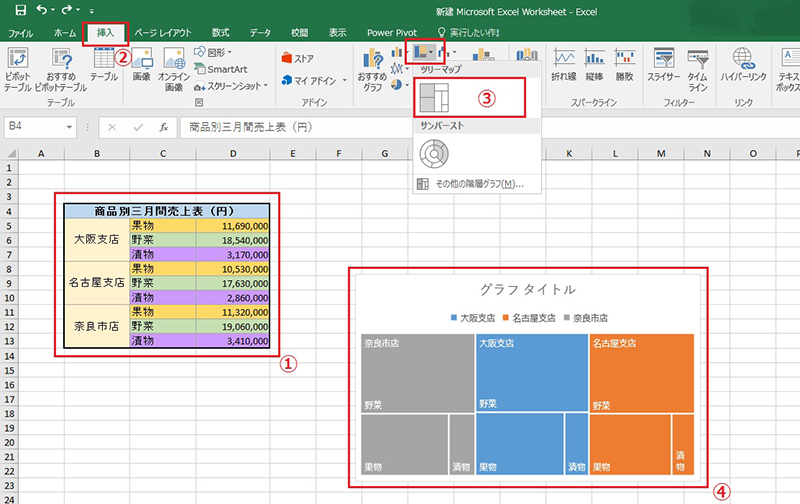Click the 名古屋支店 legend entry in chart

(529, 318)
